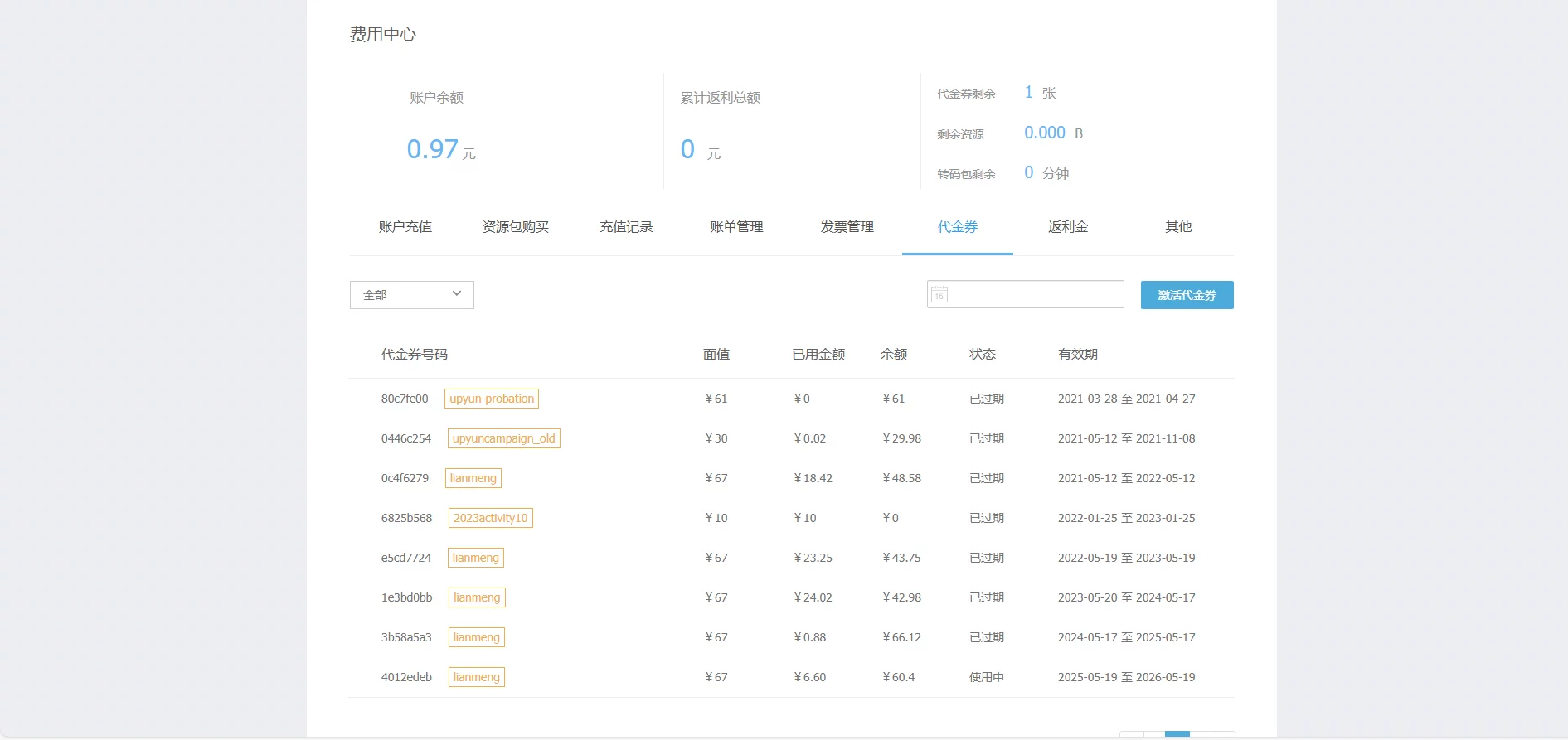Click the 0.97 account balance amount
This screenshot has height=740, width=1568.
point(432,149)
